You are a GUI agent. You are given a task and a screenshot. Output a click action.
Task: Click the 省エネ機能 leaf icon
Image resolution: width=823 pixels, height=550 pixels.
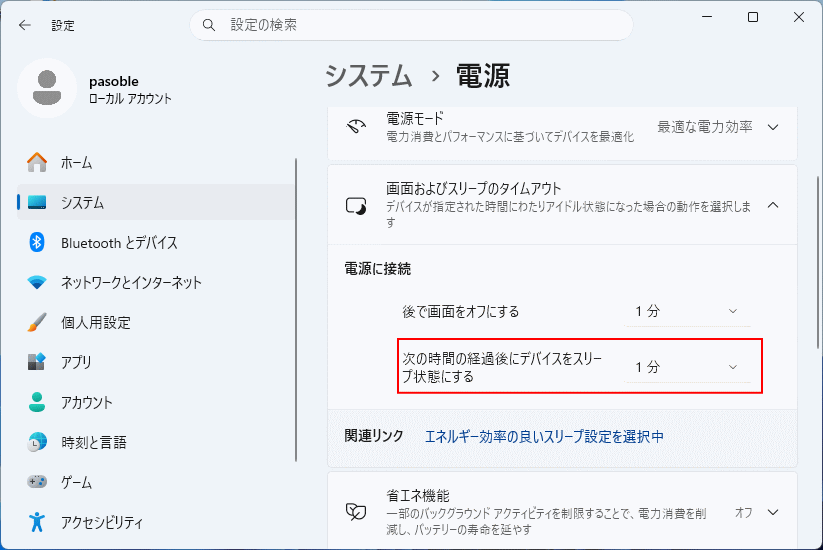(356, 512)
